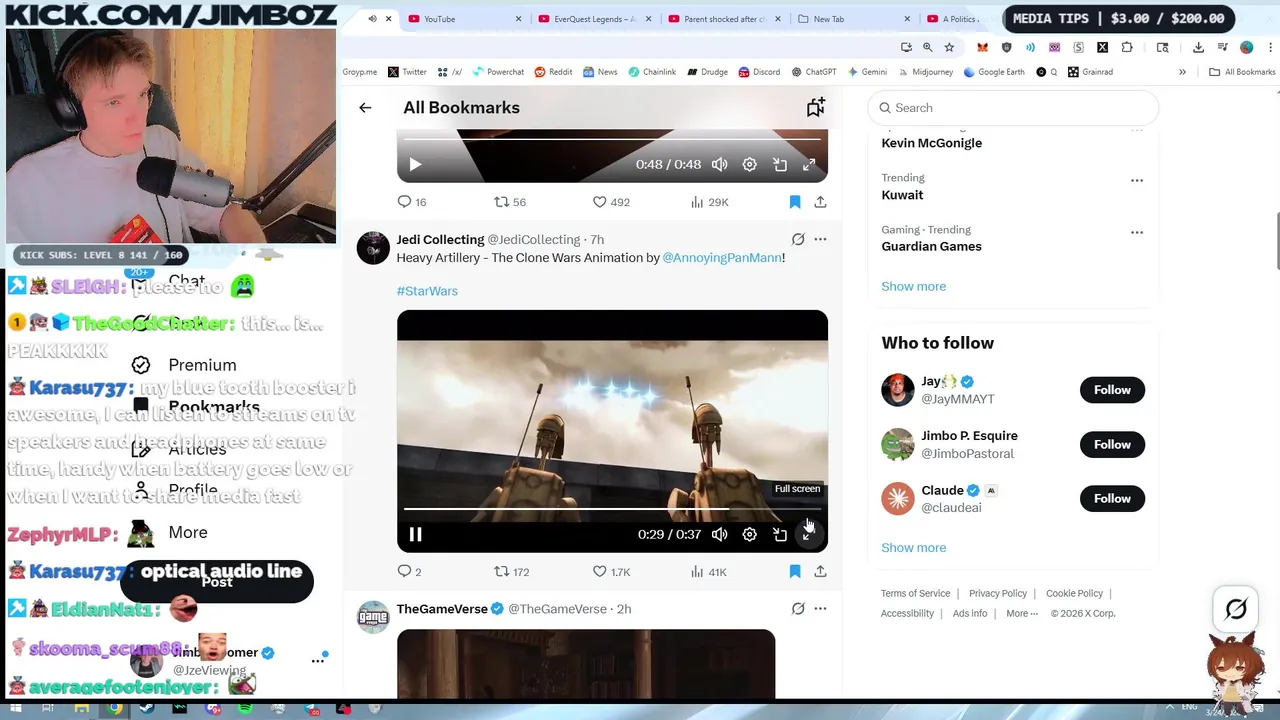Switch to the Parent shocked after tab

725,19
